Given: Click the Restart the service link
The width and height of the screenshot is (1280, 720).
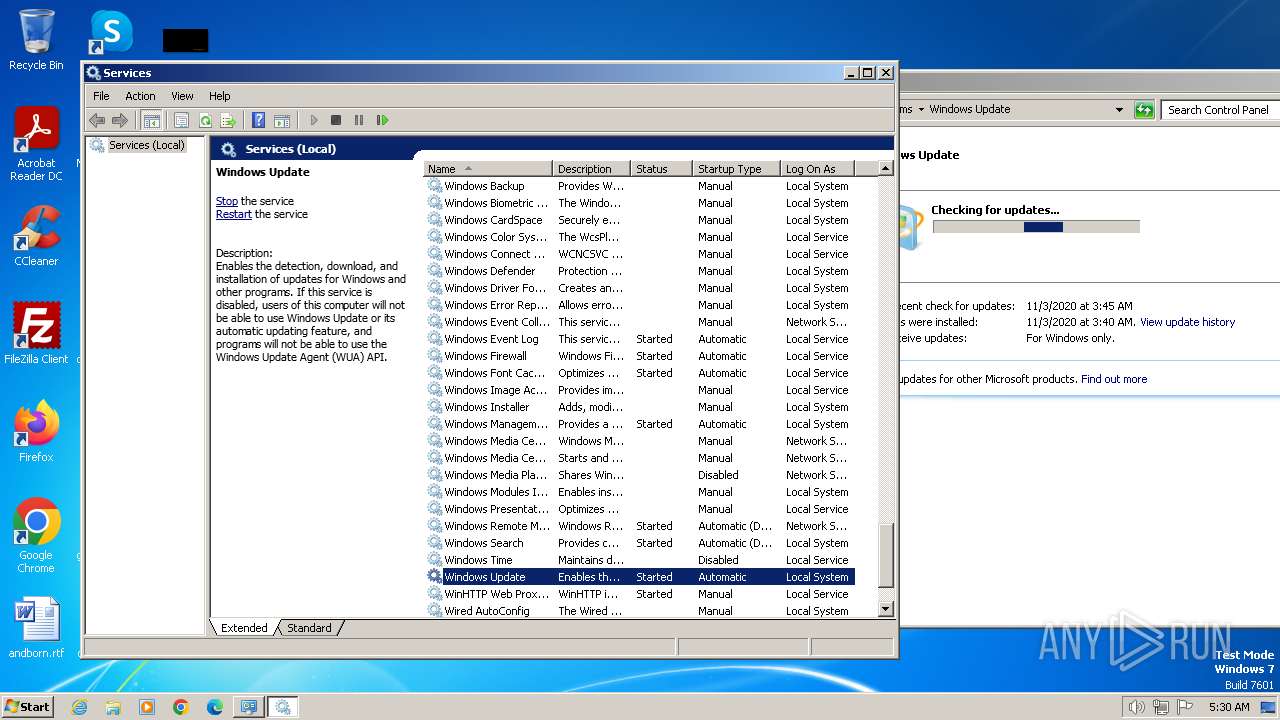Looking at the screenshot, I should click(234, 214).
